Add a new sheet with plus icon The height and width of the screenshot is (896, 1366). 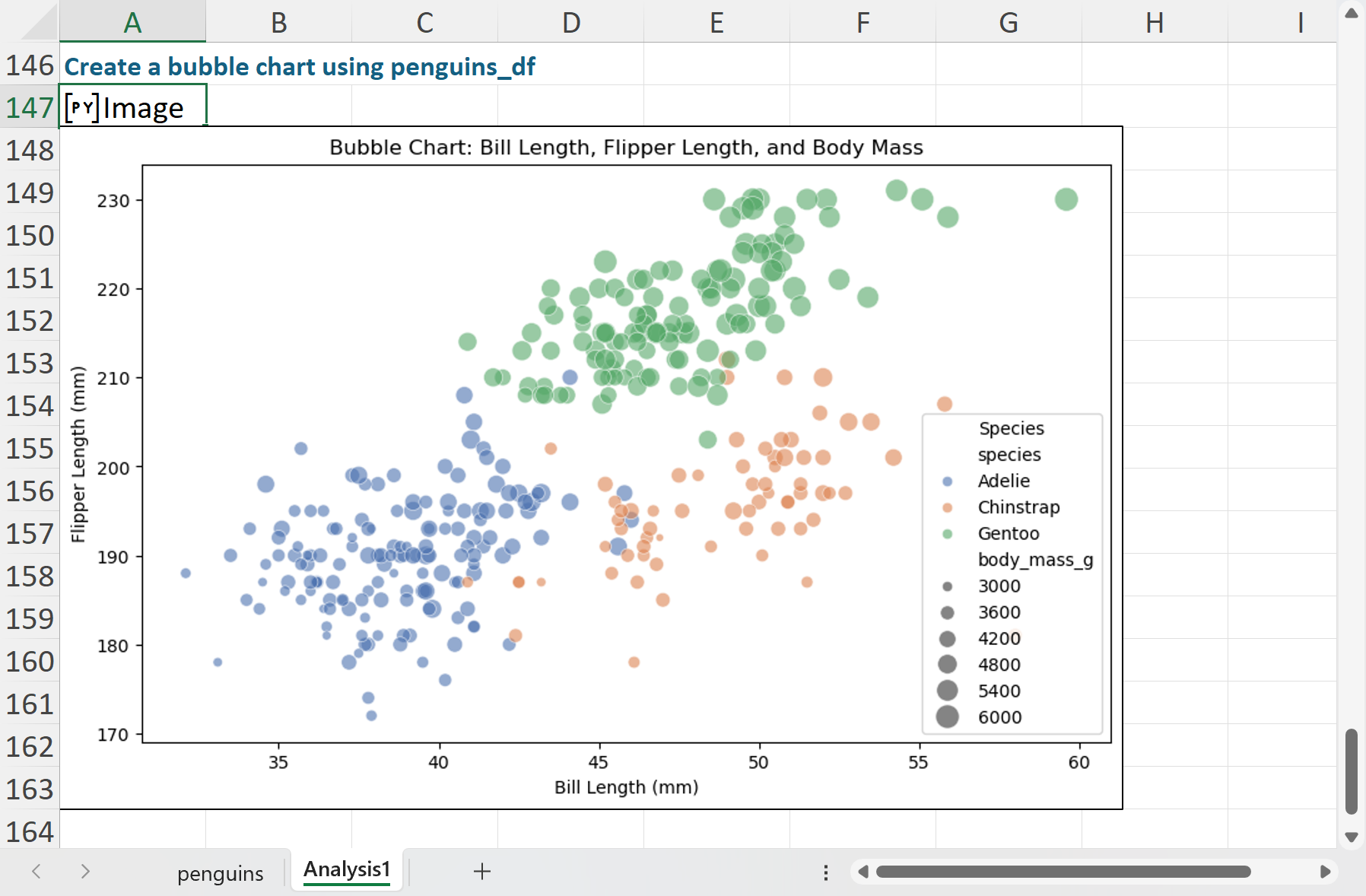click(x=482, y=872)
